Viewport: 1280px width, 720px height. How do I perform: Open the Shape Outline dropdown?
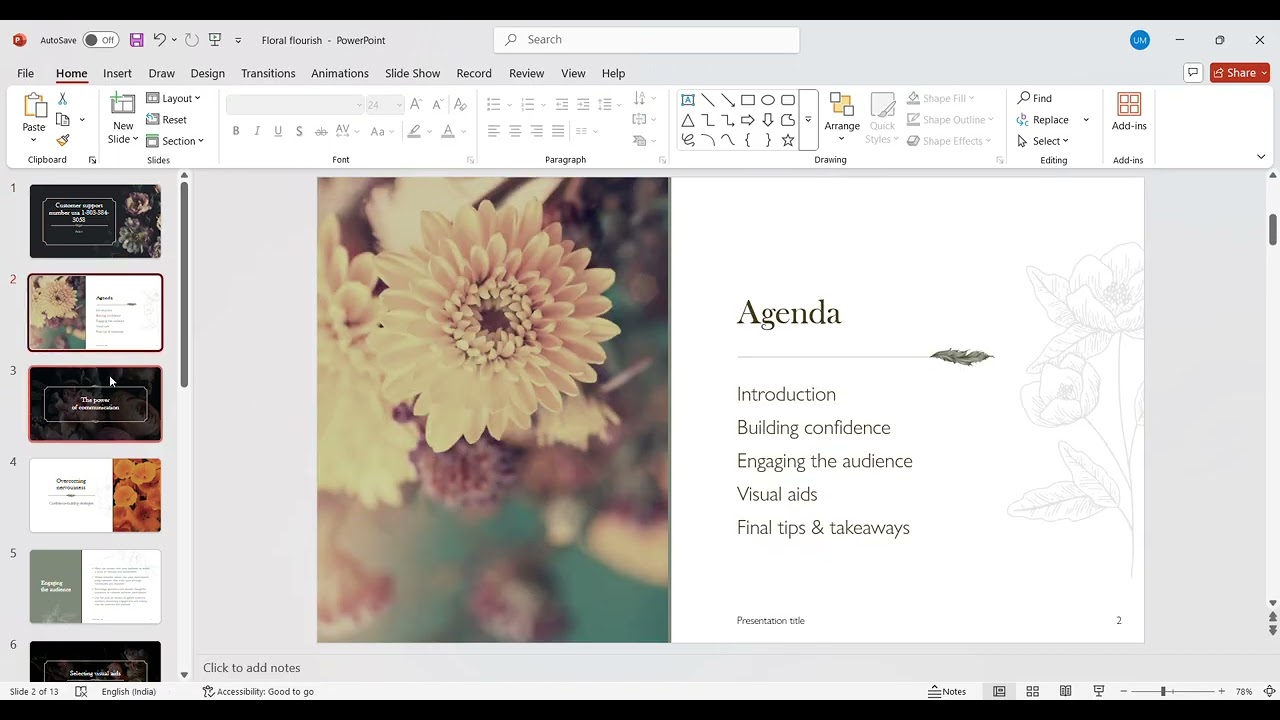coord(950,120)
